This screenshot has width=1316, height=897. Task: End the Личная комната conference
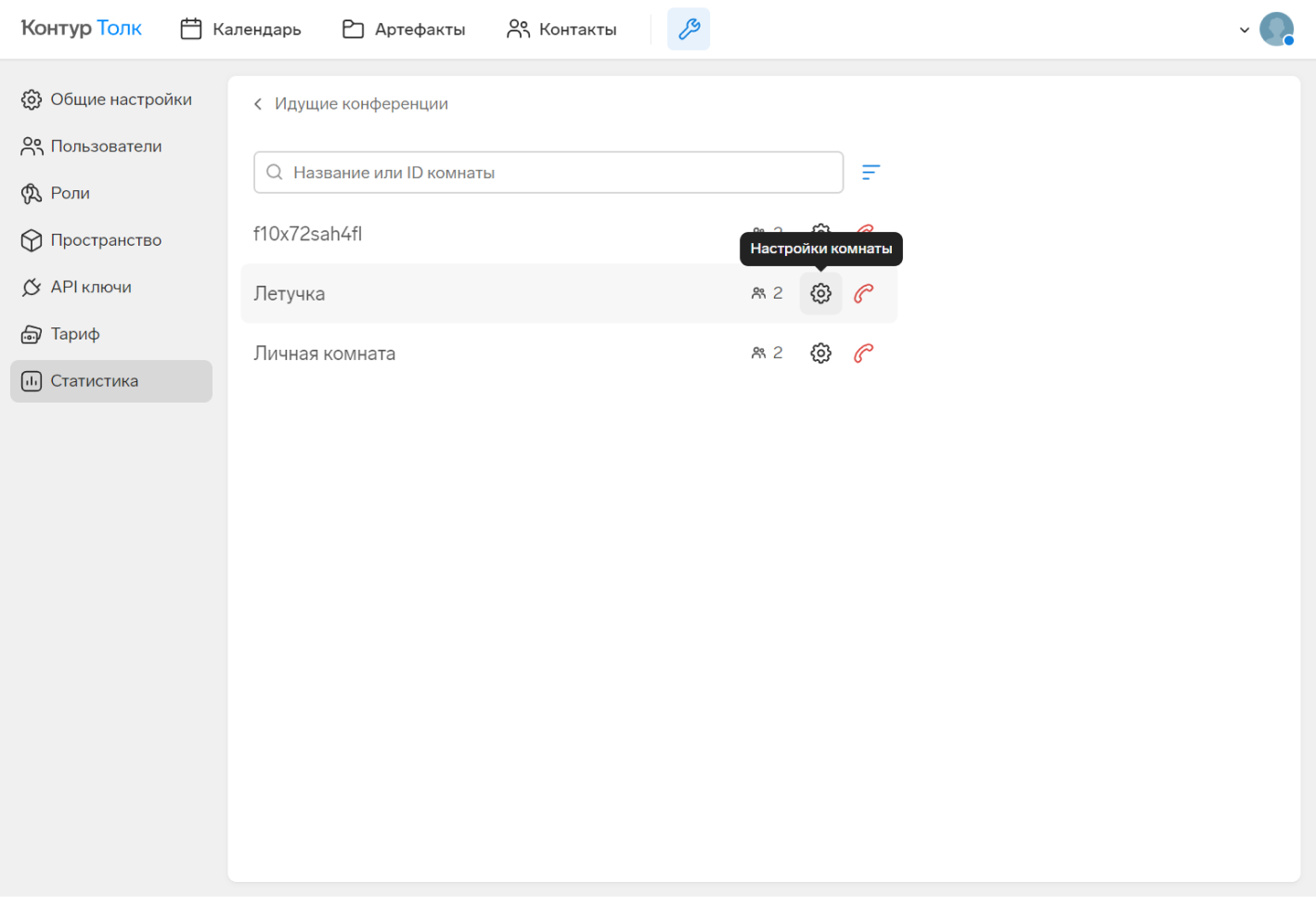click(x=864, y=353)
